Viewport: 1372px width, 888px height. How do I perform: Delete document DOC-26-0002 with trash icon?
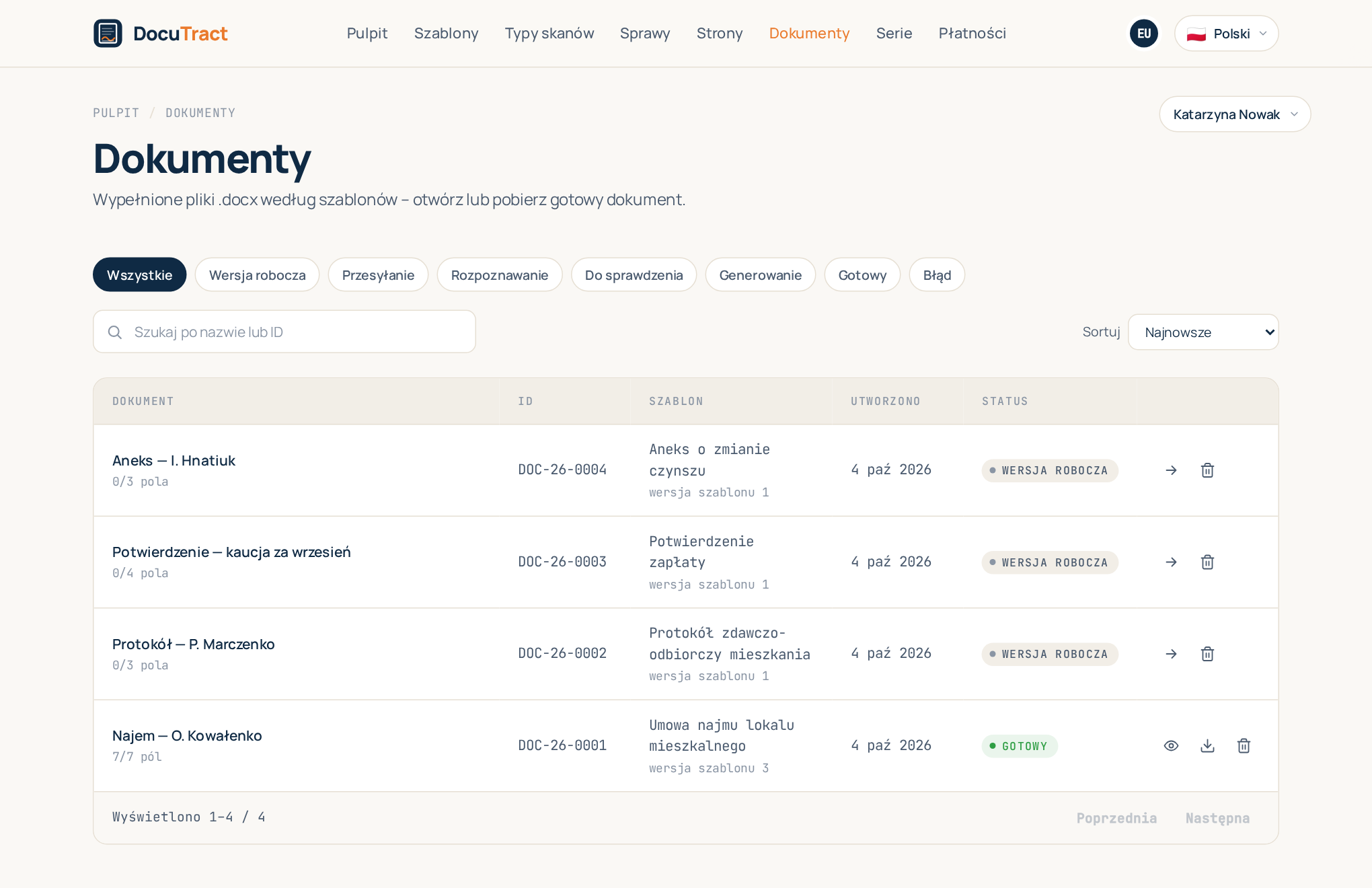[x=1207, y=654]
